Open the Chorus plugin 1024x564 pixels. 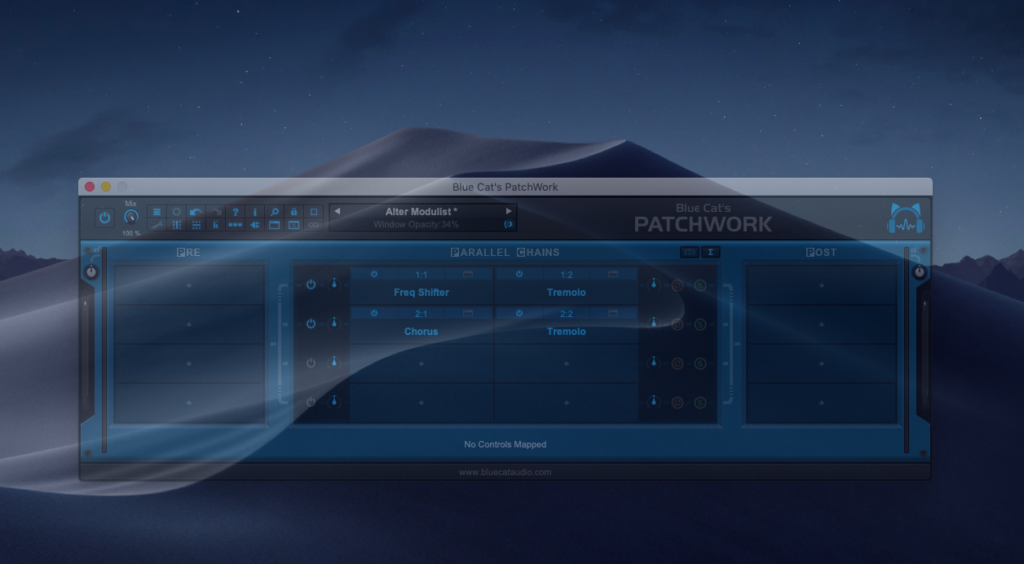pyautogui.click(x=421, y=332)
